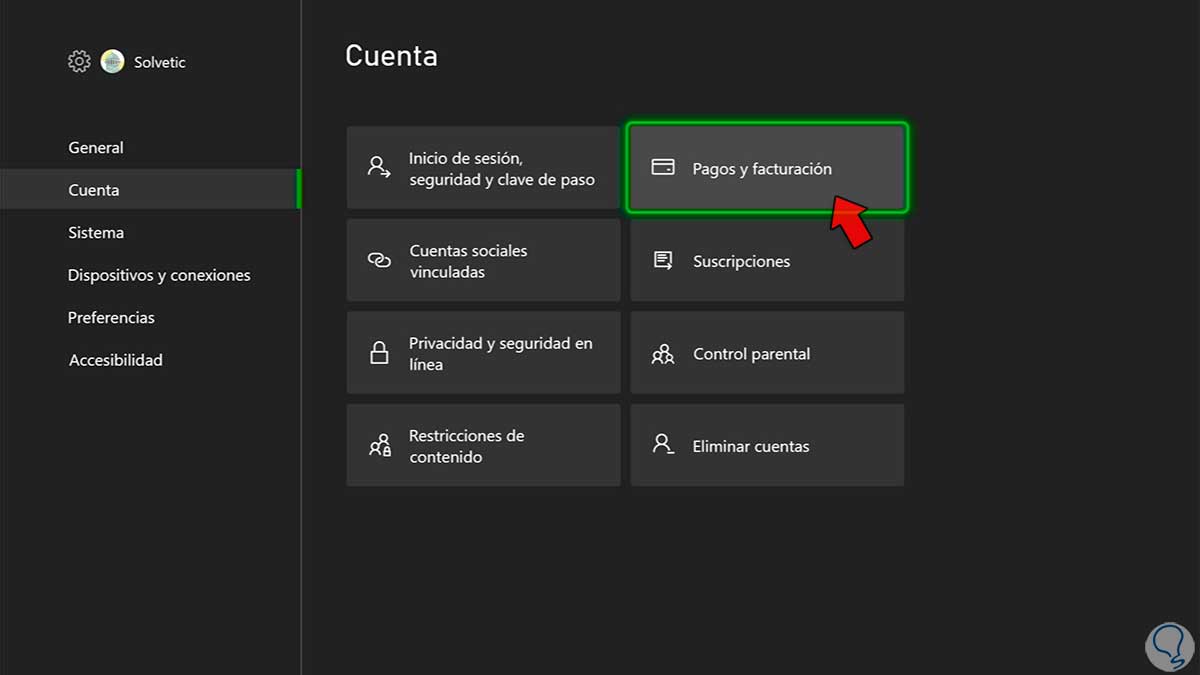Open Eliminar cuentas option
This screenshot has height=675, width=1200.
click(751, 447)
